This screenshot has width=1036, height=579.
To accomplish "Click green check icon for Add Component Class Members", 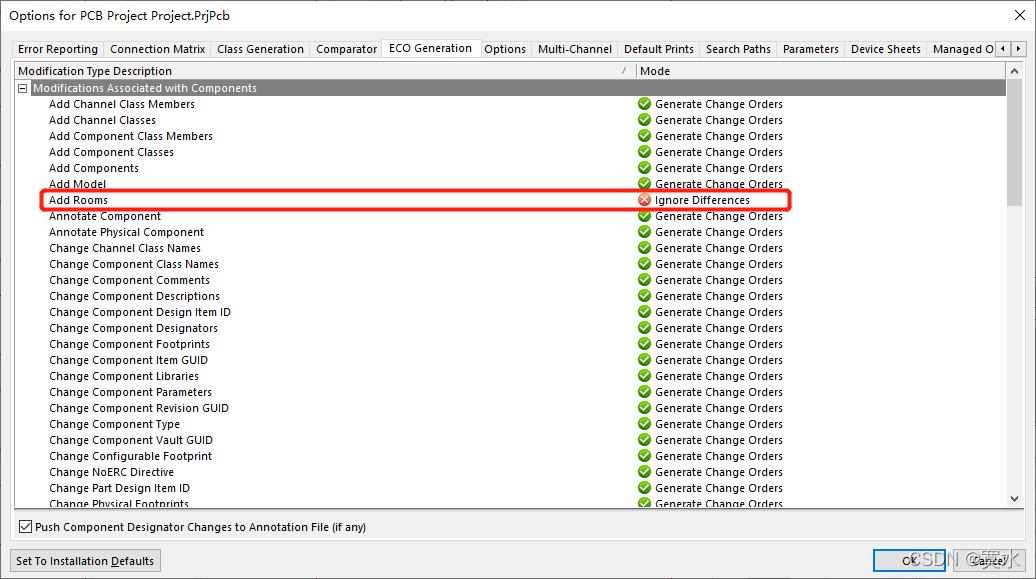I will coord(644,135).
